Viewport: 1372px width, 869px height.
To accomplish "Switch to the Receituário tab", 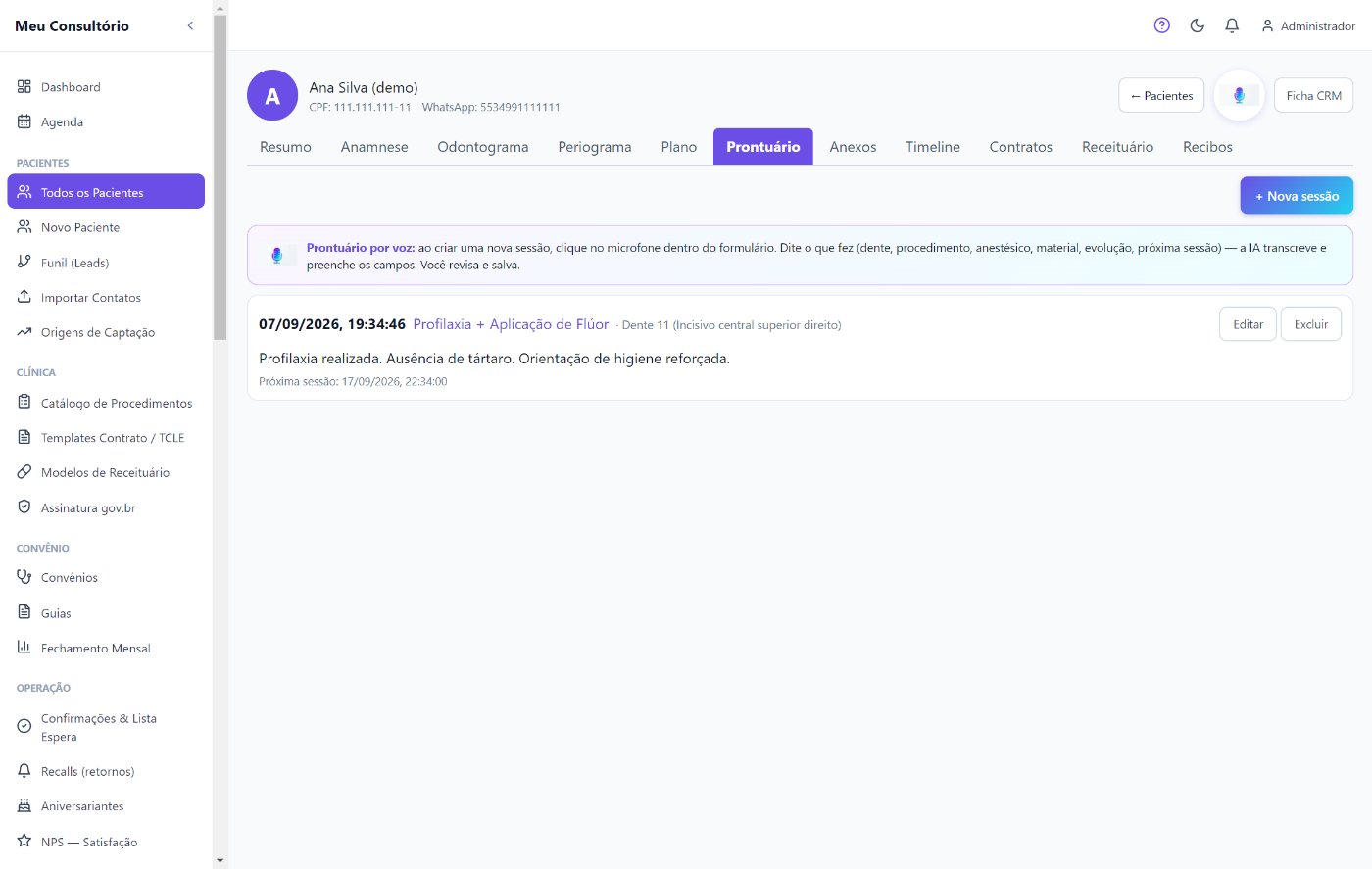I will pyautogui.click(x=1118, y=147).
